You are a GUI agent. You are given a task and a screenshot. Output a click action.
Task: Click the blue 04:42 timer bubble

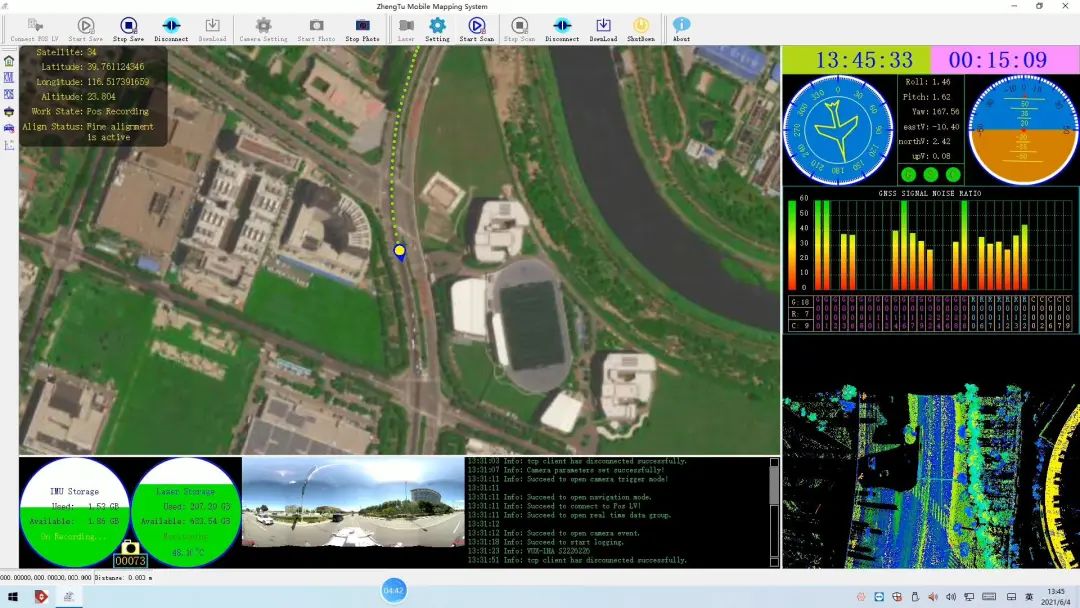(x=393, y=591)
